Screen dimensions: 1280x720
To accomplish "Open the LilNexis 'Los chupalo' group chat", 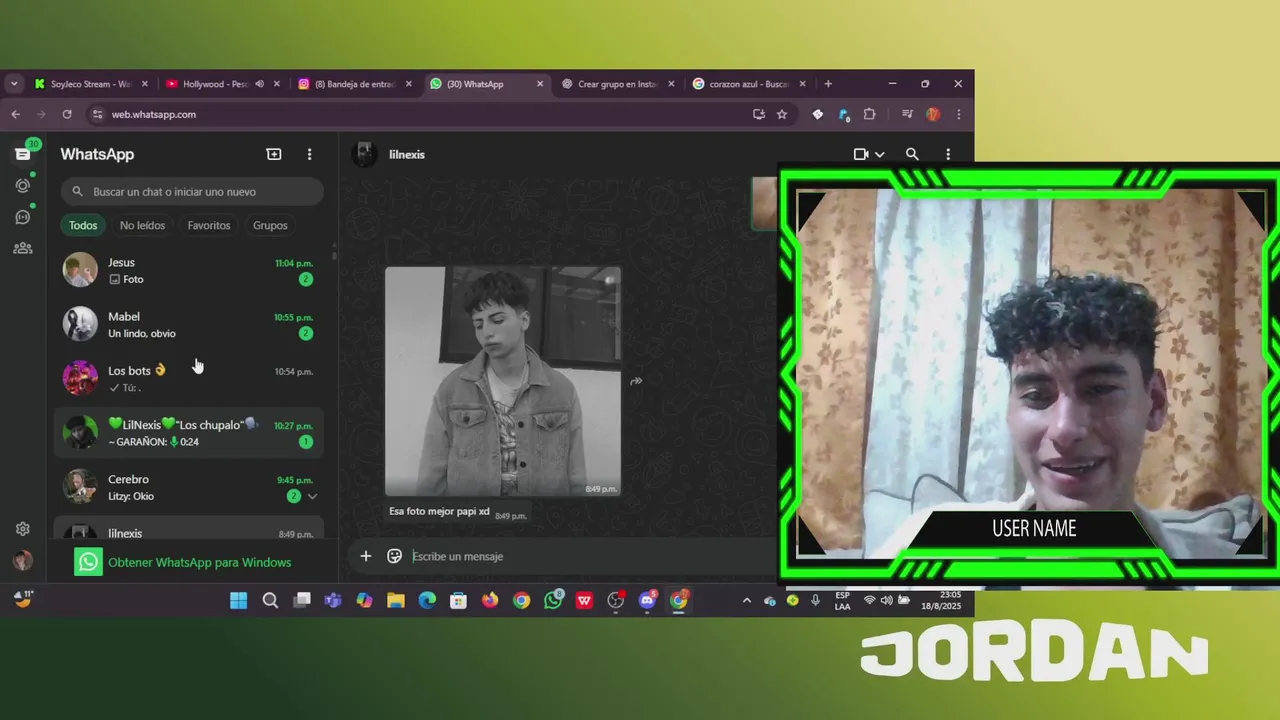I will (189, 432).
